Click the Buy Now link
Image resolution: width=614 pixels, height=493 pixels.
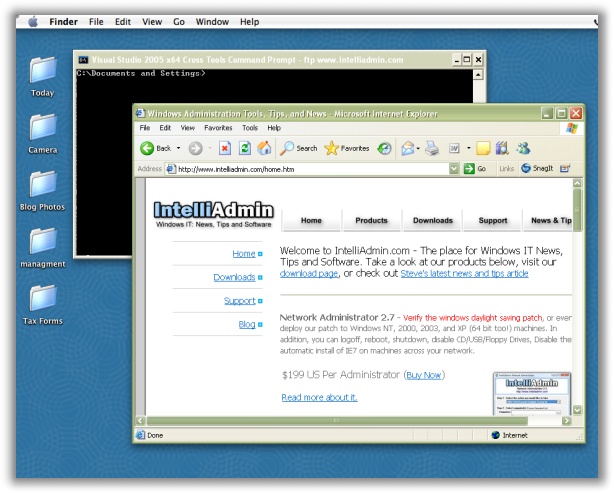coord(424,376)
